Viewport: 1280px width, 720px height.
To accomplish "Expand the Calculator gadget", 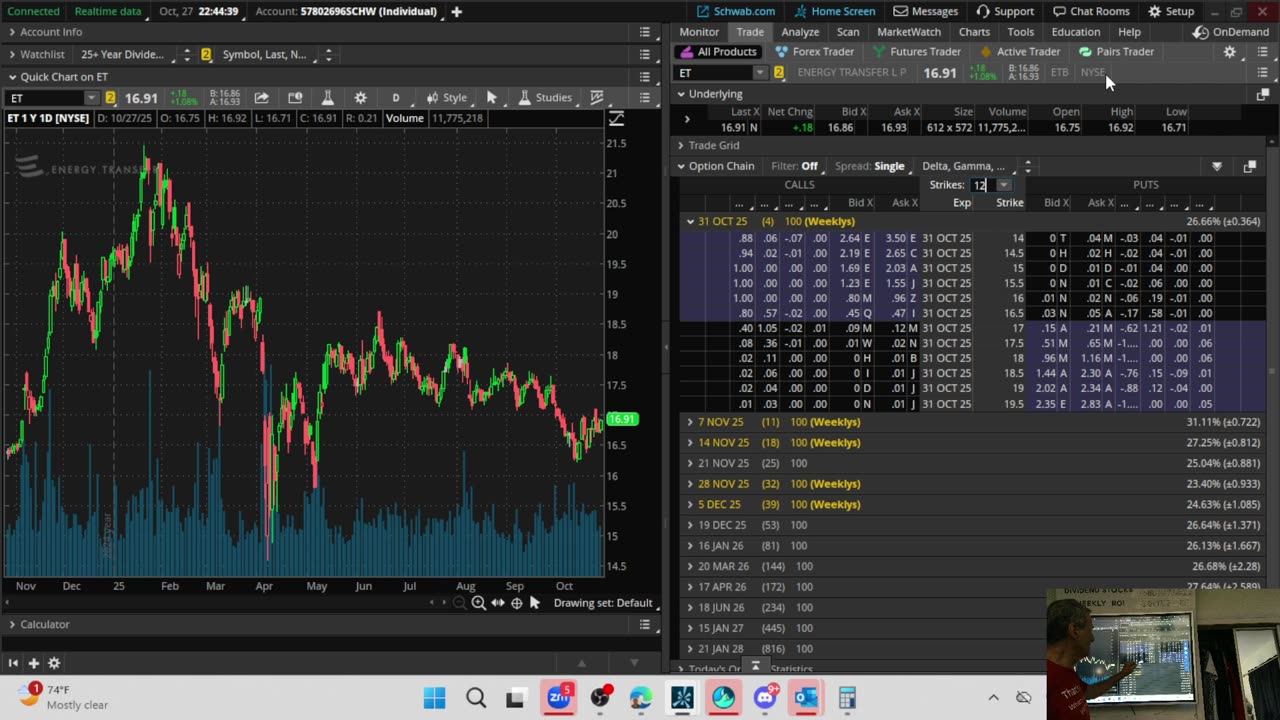I will click(12, 624).
